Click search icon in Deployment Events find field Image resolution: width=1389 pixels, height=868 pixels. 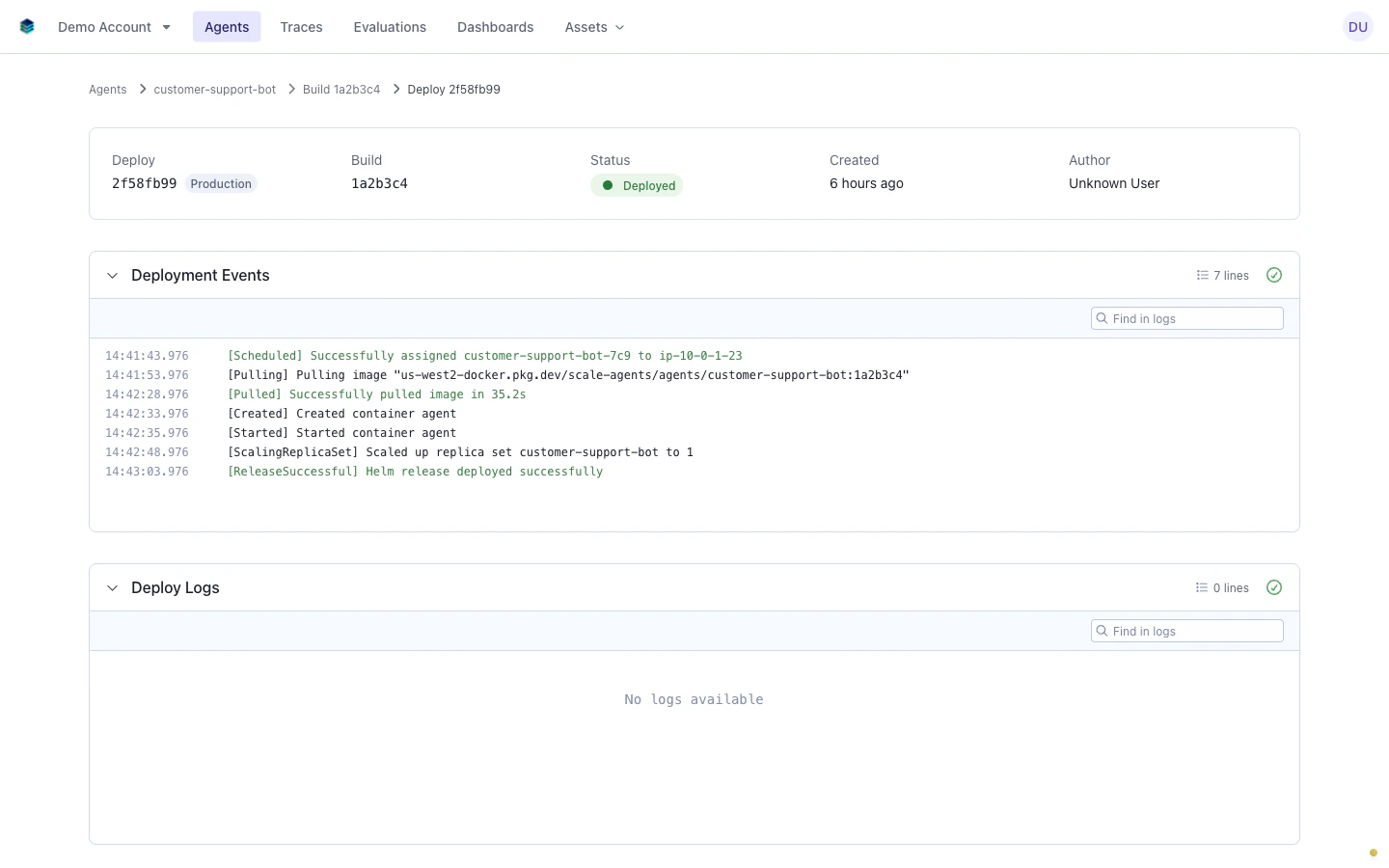click(x=1102, y=318)
